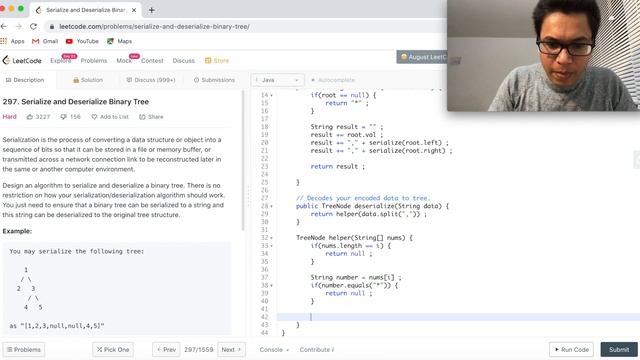Click line number 37 in the gutter
640x360 pixels.
[264, 278]
